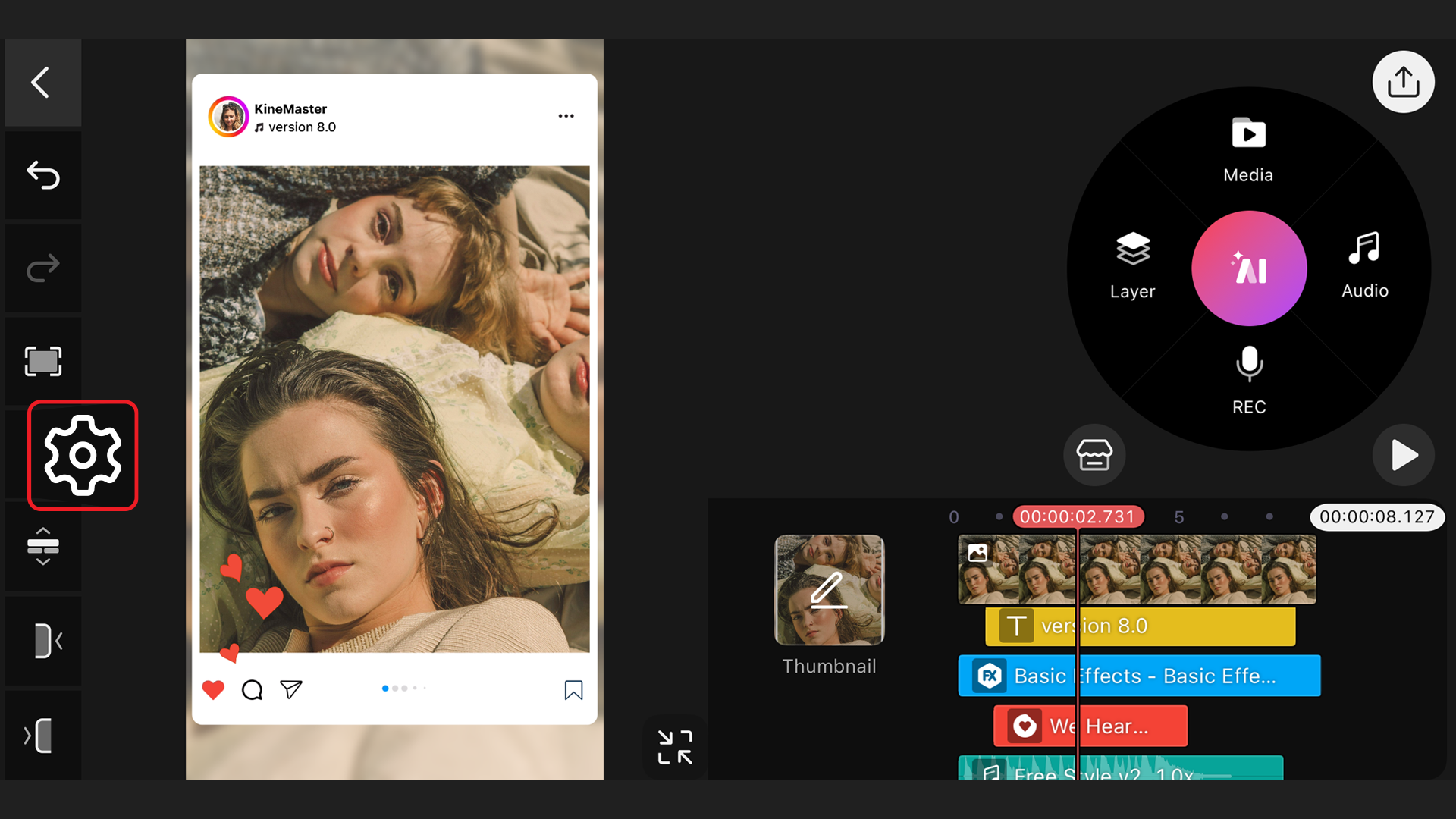Capture the current frame
This screenshot has width=1456, height=819.
point(42,362)
